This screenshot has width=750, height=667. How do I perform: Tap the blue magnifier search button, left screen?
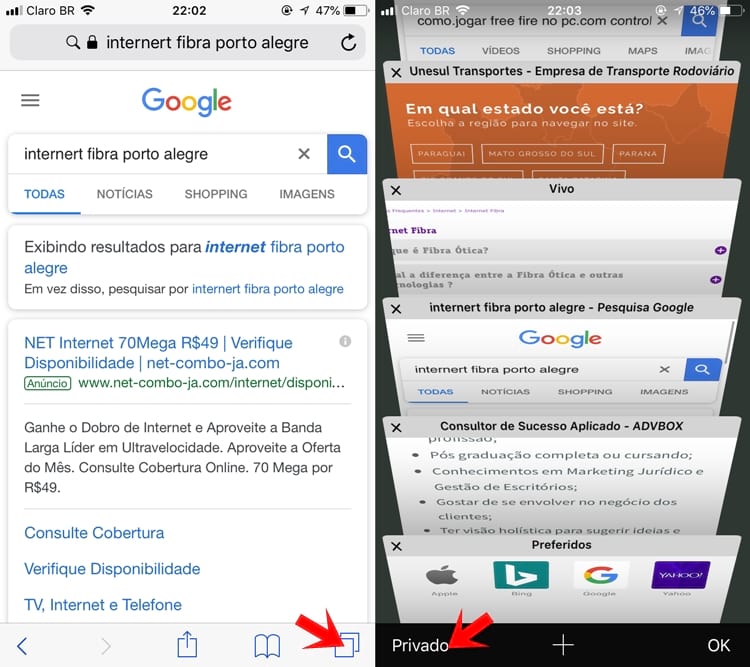click(347, 154)
